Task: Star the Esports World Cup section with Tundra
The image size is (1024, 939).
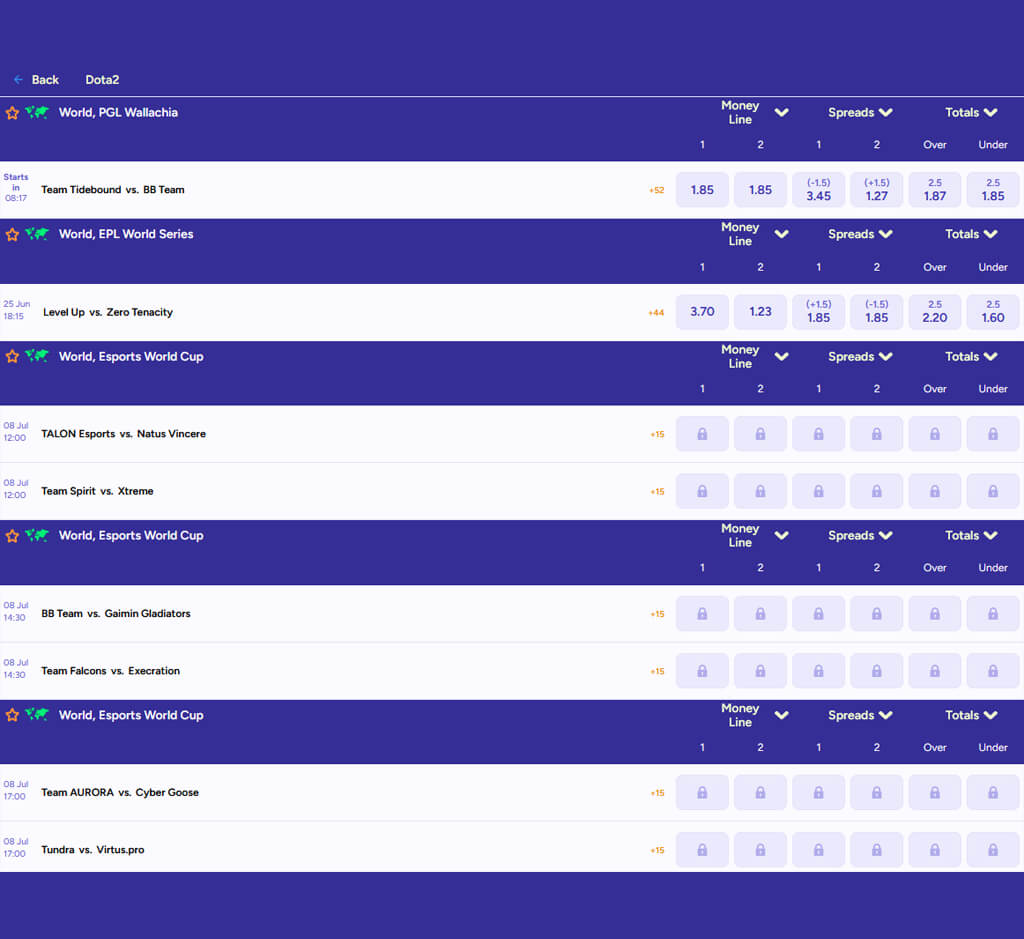Action: coord(12,715)
